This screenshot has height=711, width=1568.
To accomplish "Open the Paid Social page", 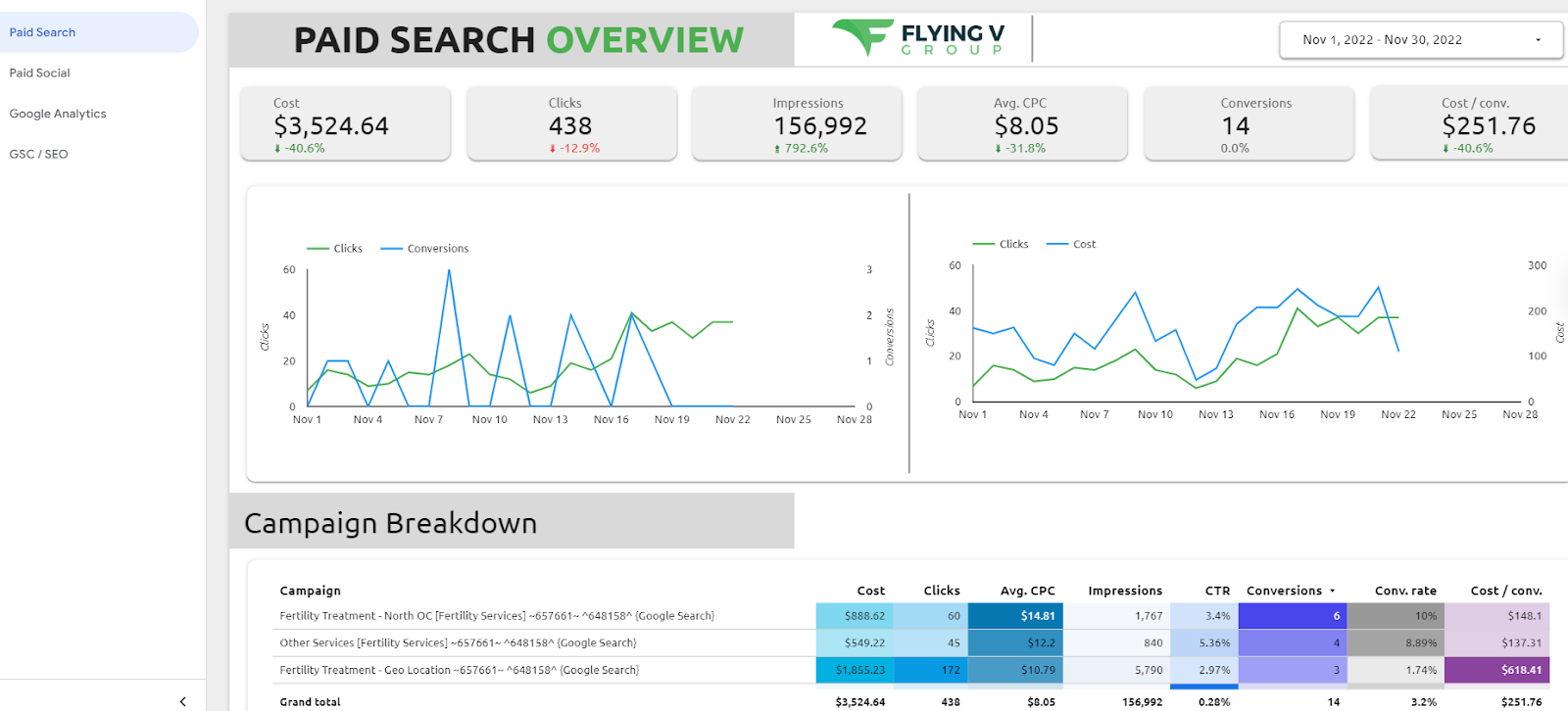I will (40, 72).
